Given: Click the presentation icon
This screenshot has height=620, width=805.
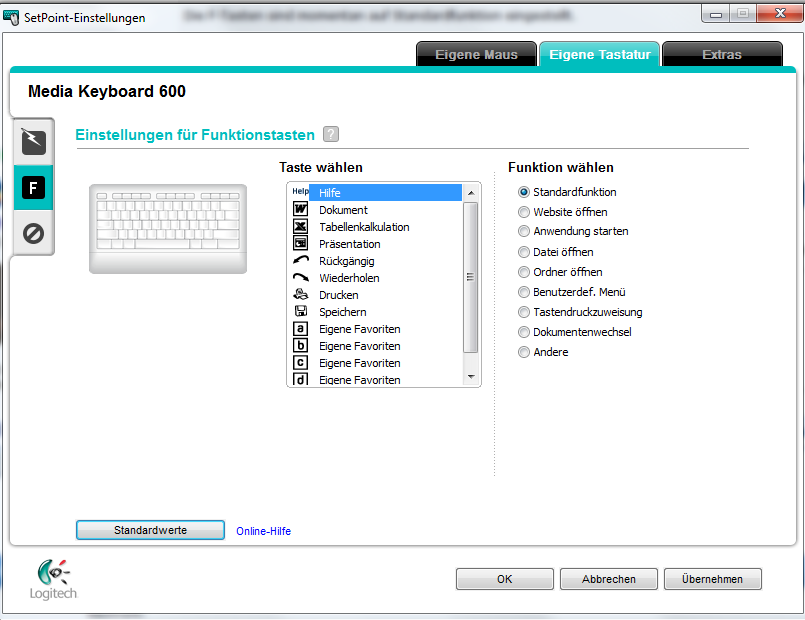Looking at the screenshot, I should pyautogui.click(x=300, y=243).
